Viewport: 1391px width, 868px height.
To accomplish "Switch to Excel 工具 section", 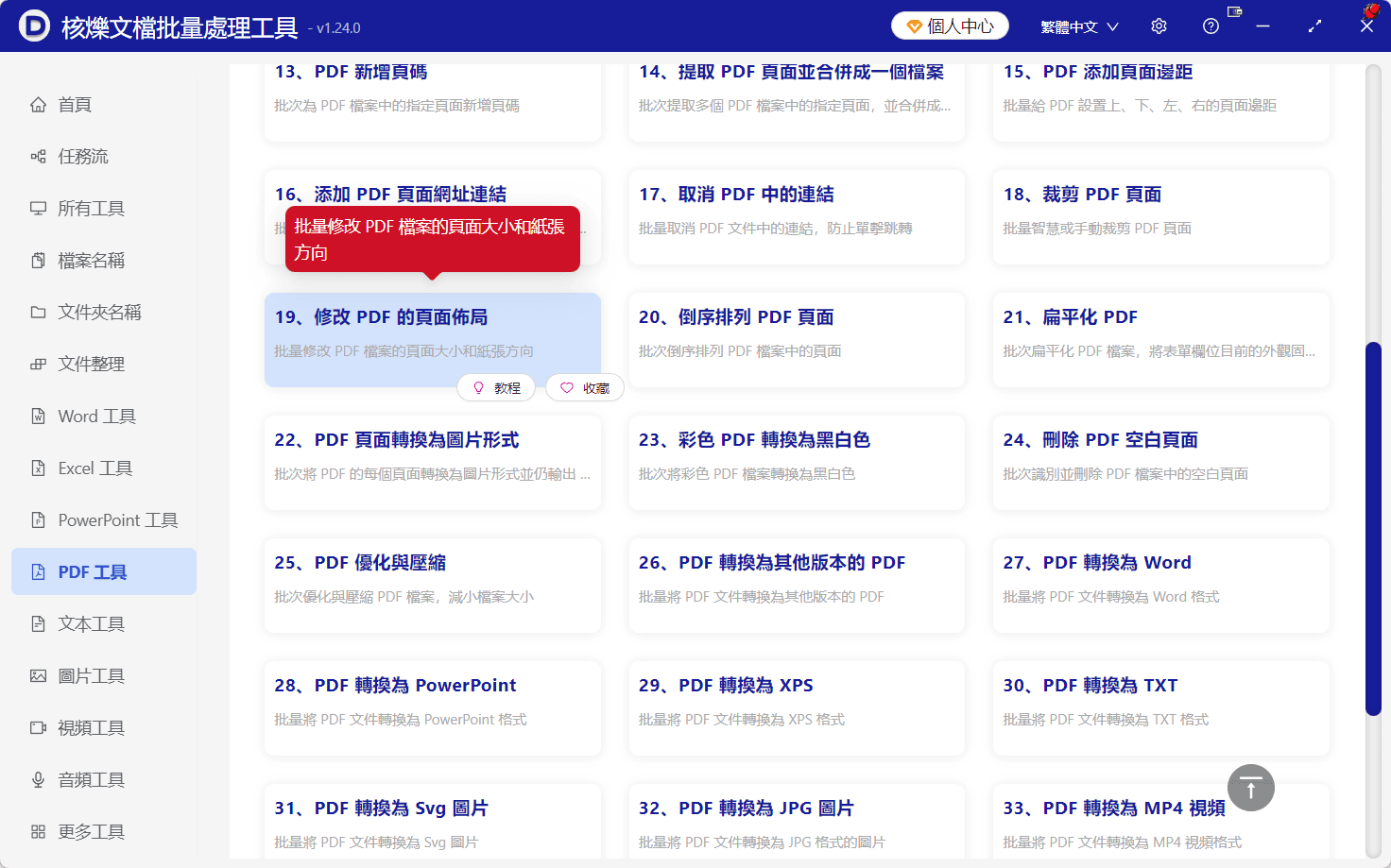I will [x=104, y=468].
